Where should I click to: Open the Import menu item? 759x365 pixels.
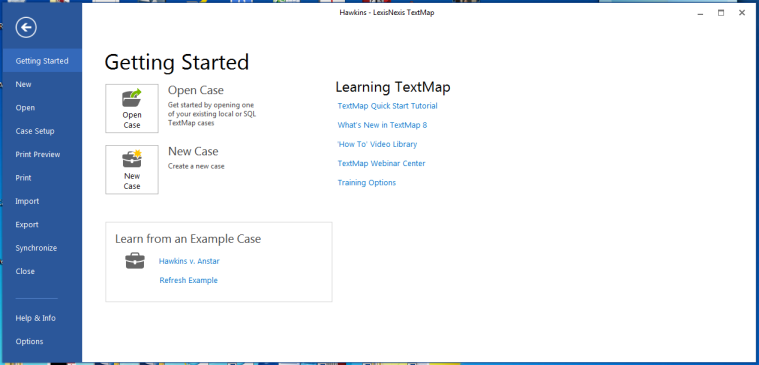(x=27, y=201)
